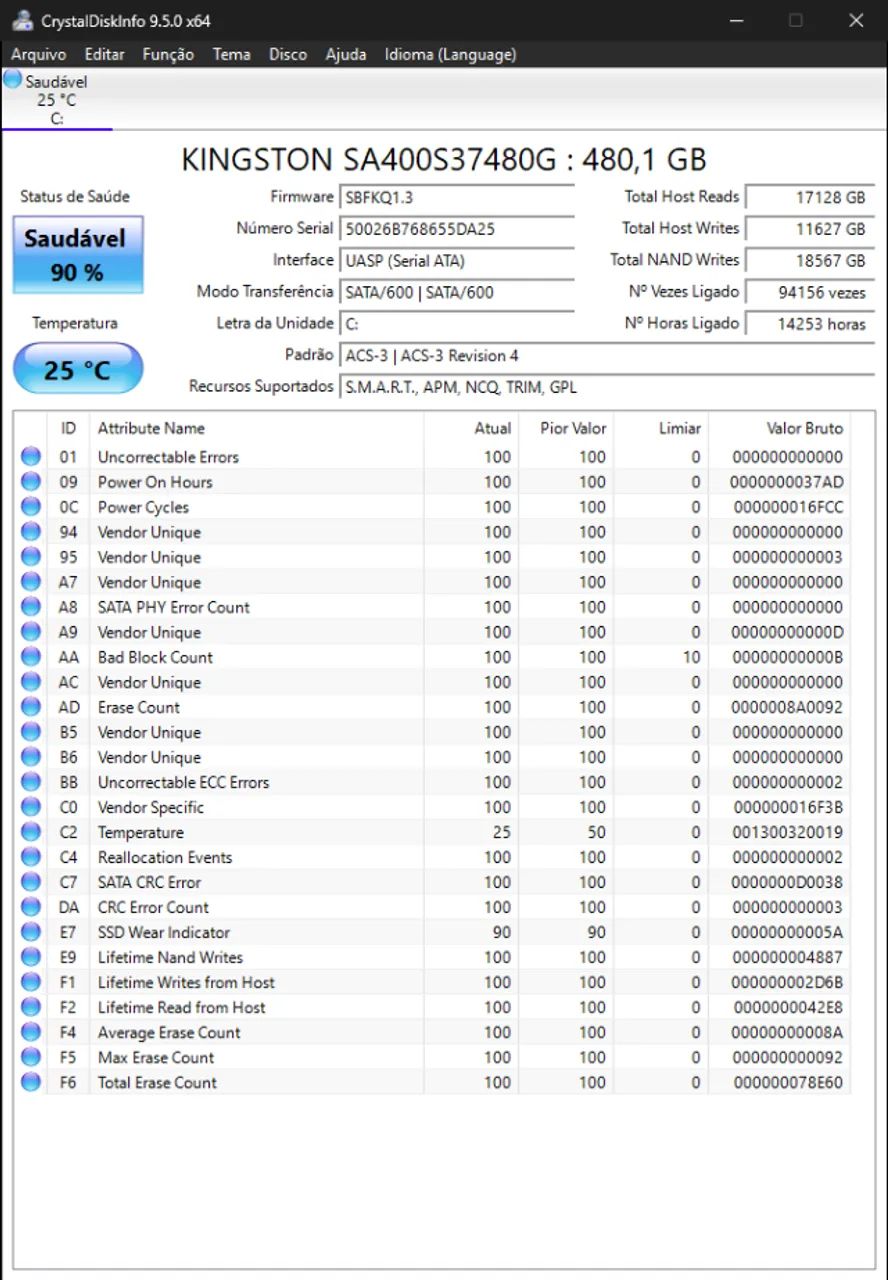Click the Bad Block Count threshold value 10
This screenshot has width=888, height=1280.
click(x=691, y=657)
